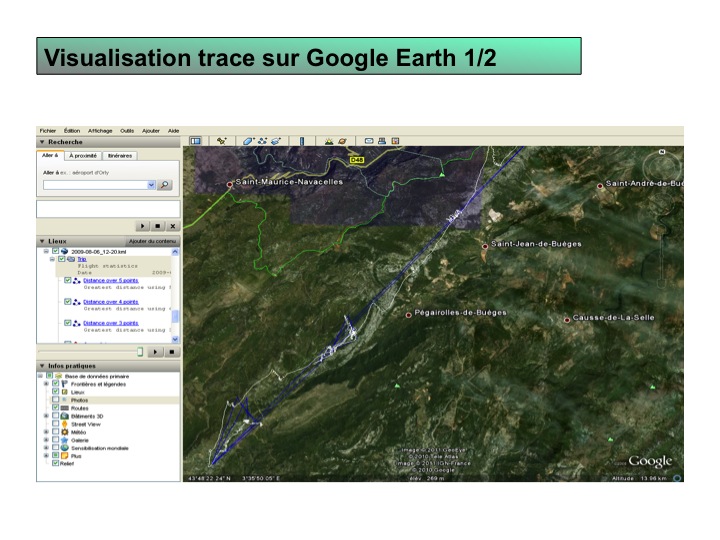The width and height of the screenshot is (720, 540).
Task: Click the Ajouter du contenu button
Action: tap(152, 241)
